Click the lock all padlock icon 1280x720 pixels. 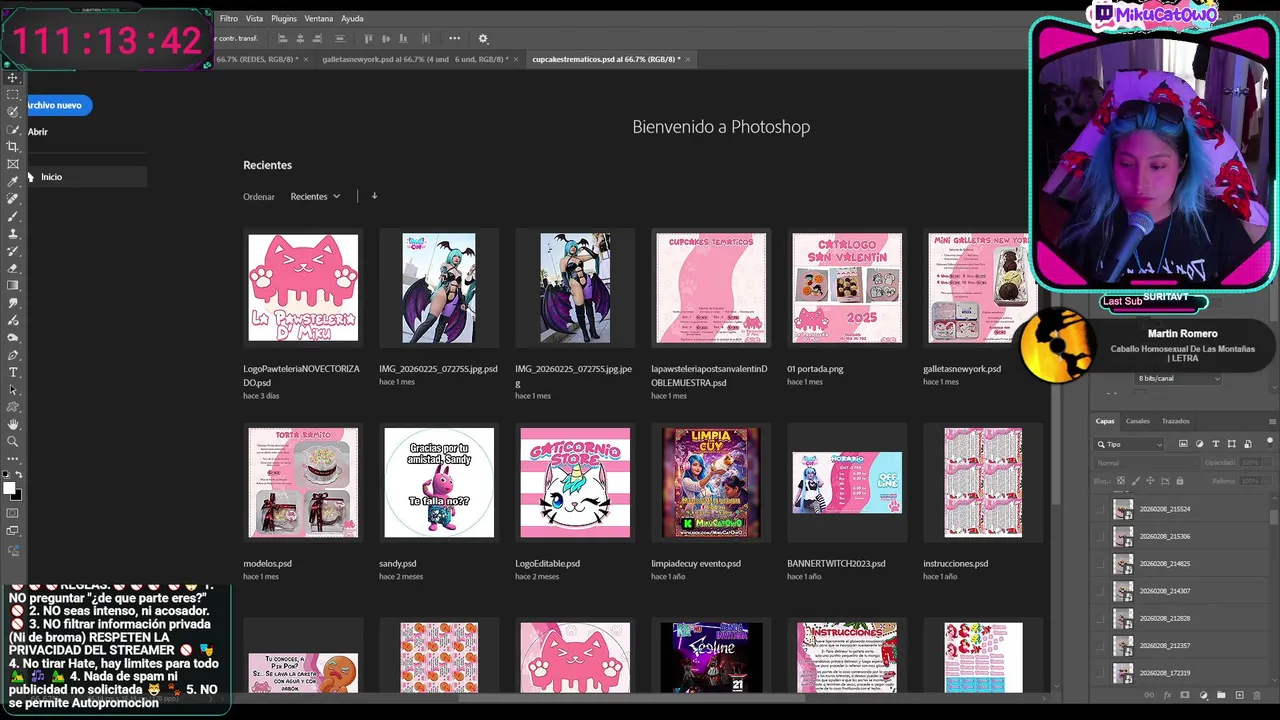[1180, 480]
